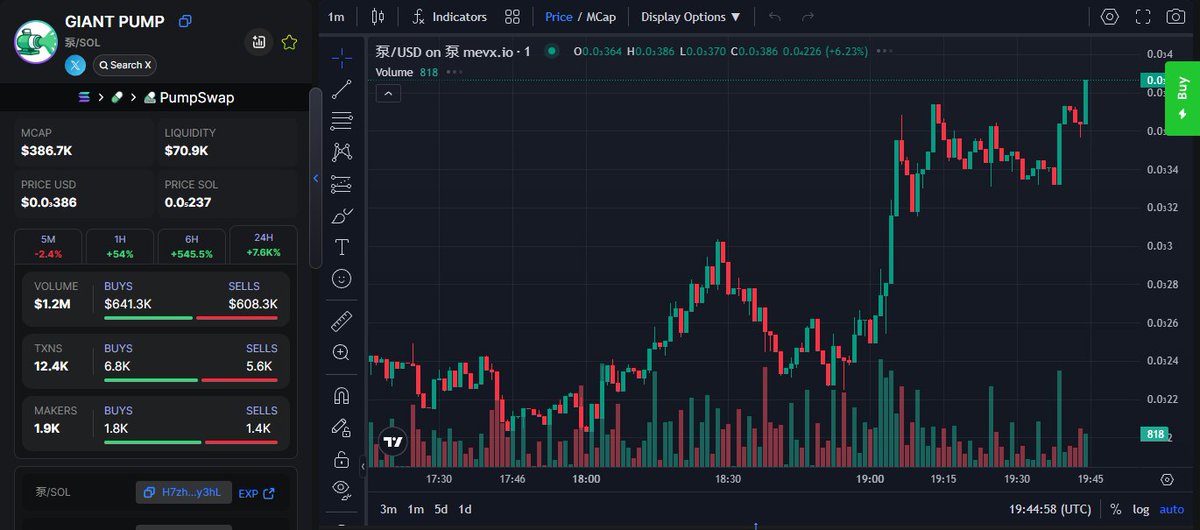
Task: Click the undo arrow in chart toolbar
Action: point(775,17)
